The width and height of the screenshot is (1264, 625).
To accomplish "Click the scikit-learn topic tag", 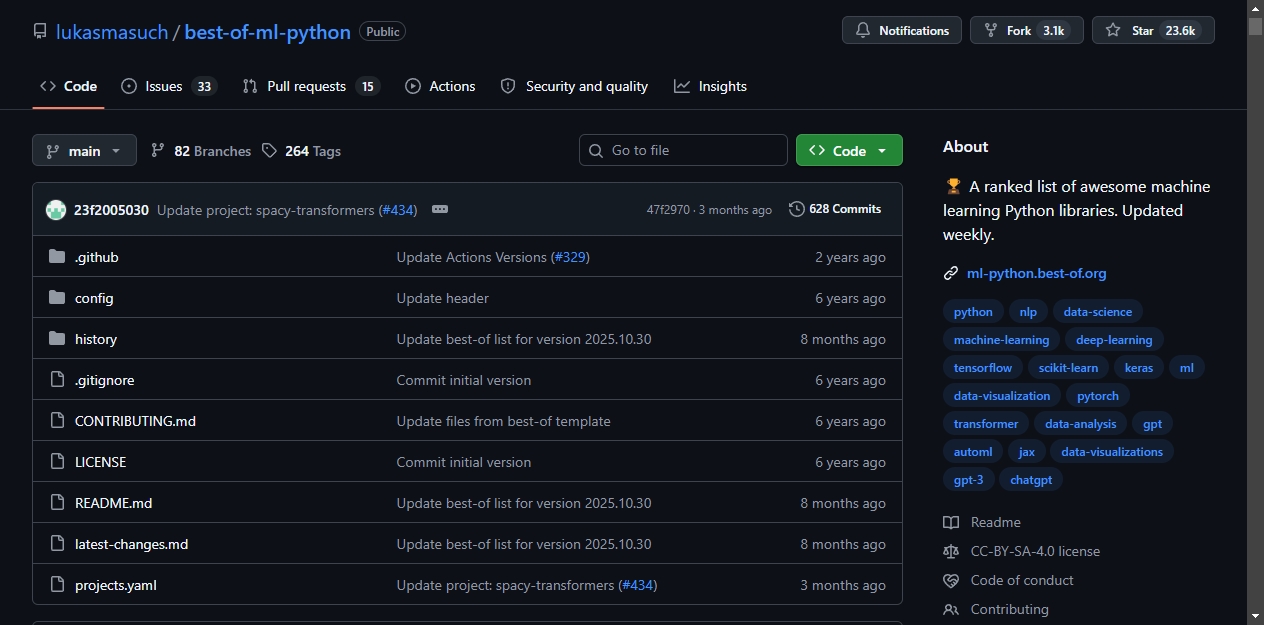I will point(1068,368).
